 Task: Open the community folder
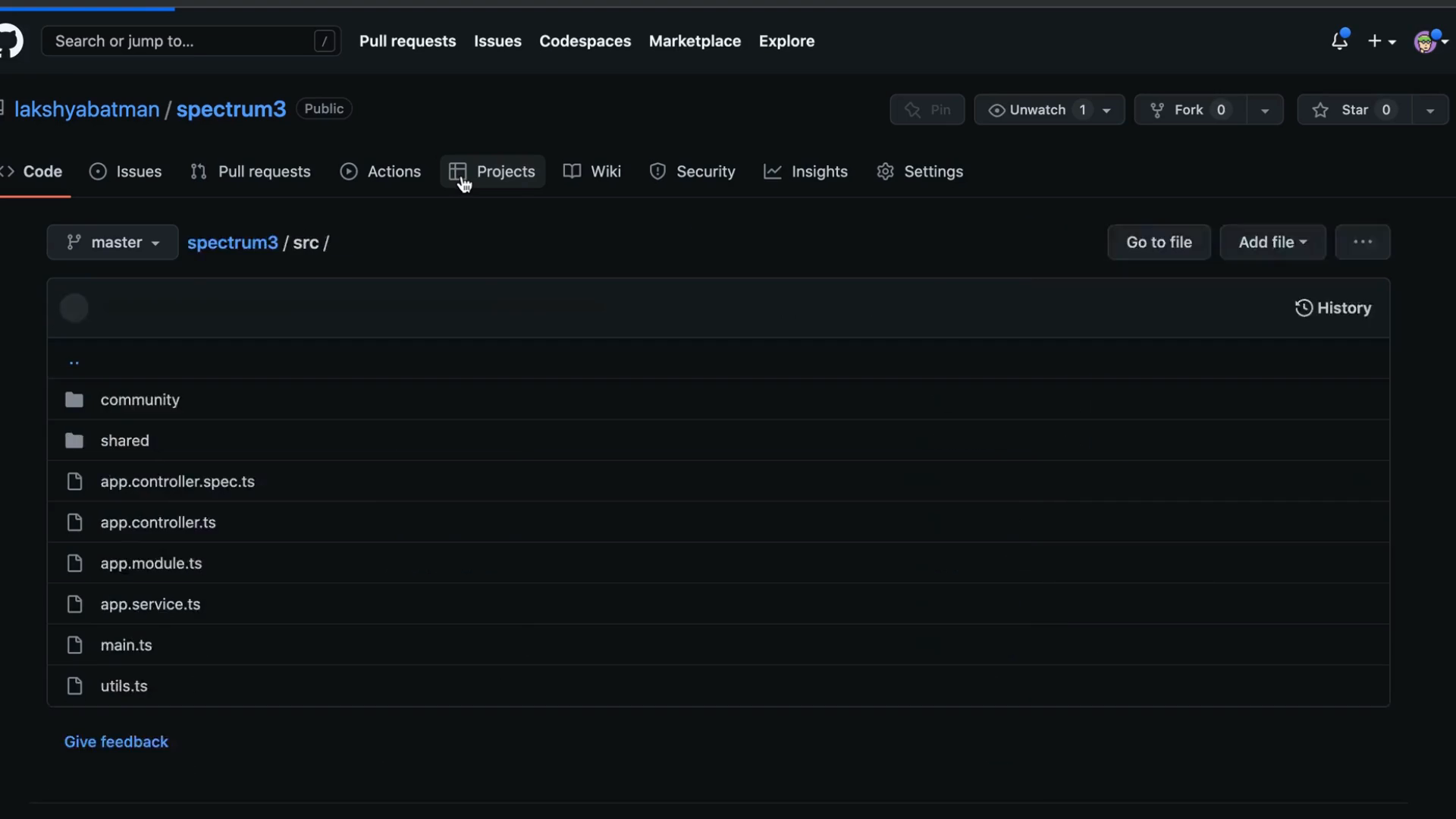click(x=140, y=400)
